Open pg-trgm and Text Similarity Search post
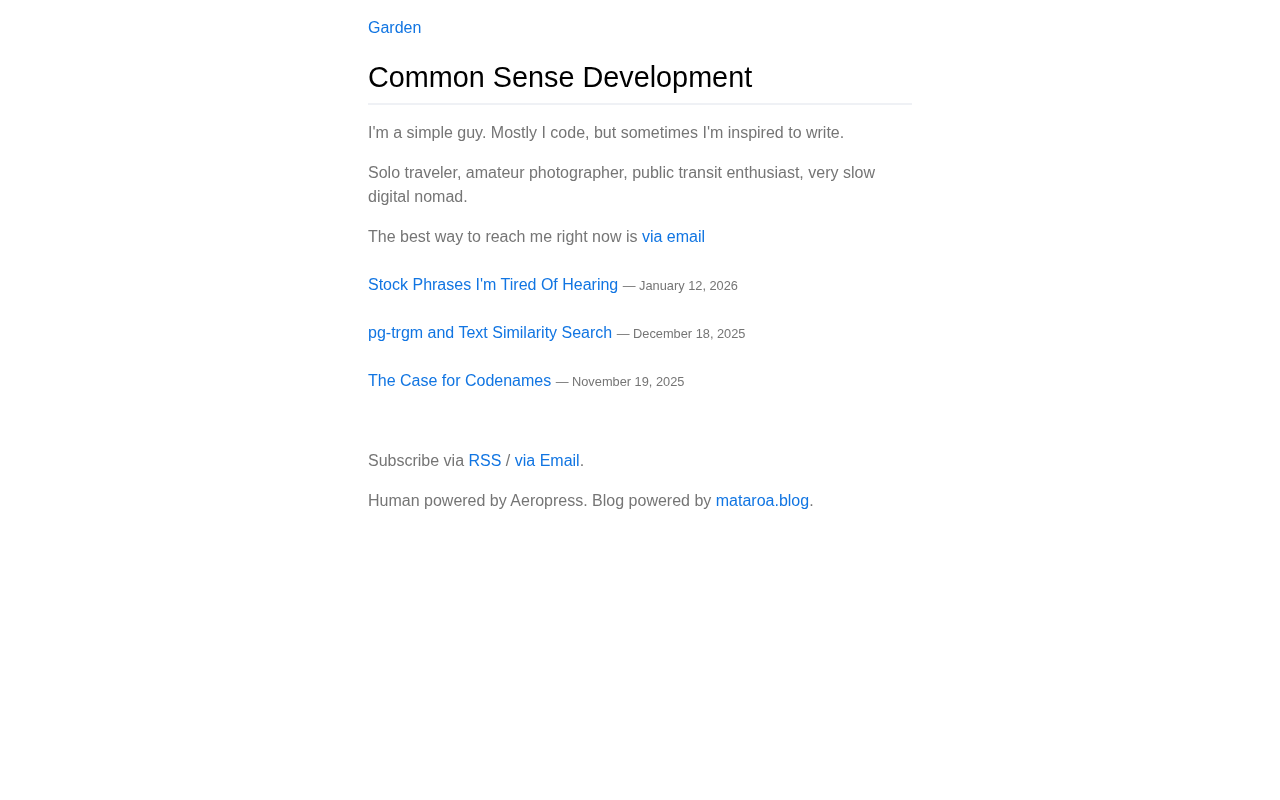This screenshot has height=800, width=1280. pos(489,333)
